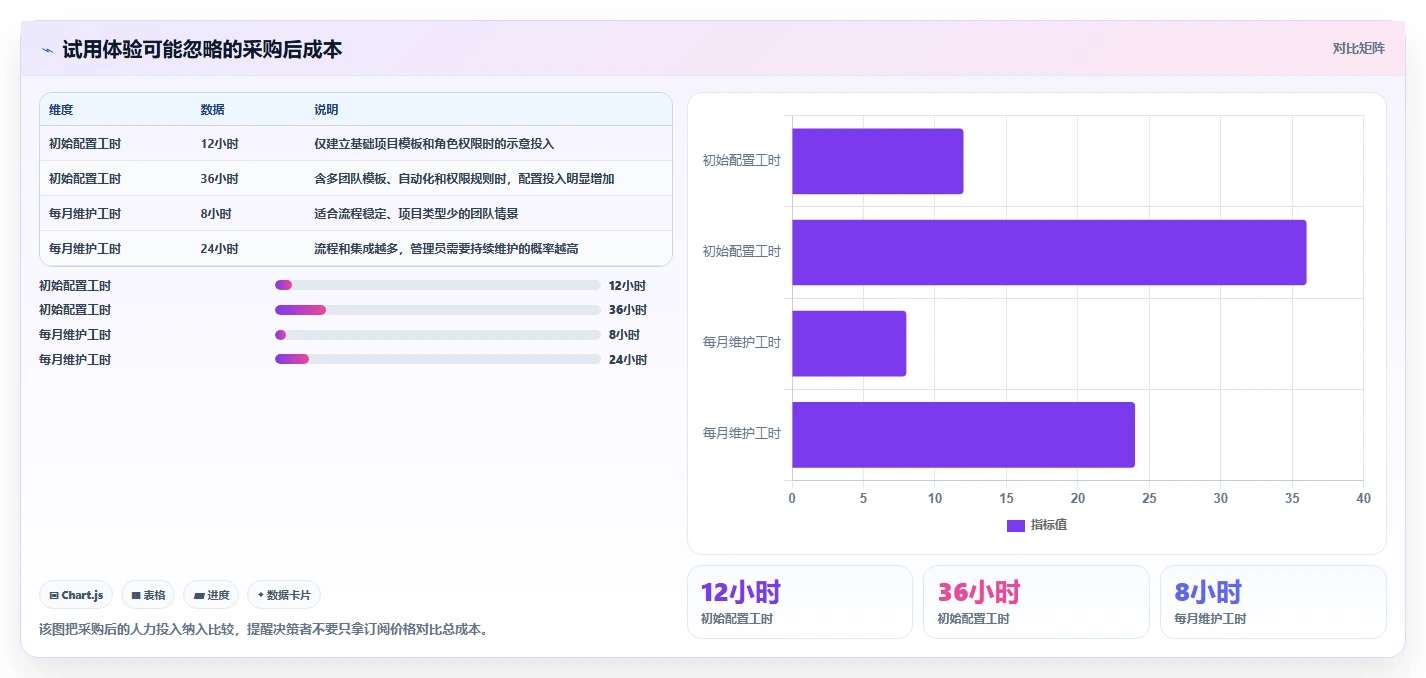Select the 进度 chip
The width and height of the screenshot is (1426, 678).
click(212, 595)
